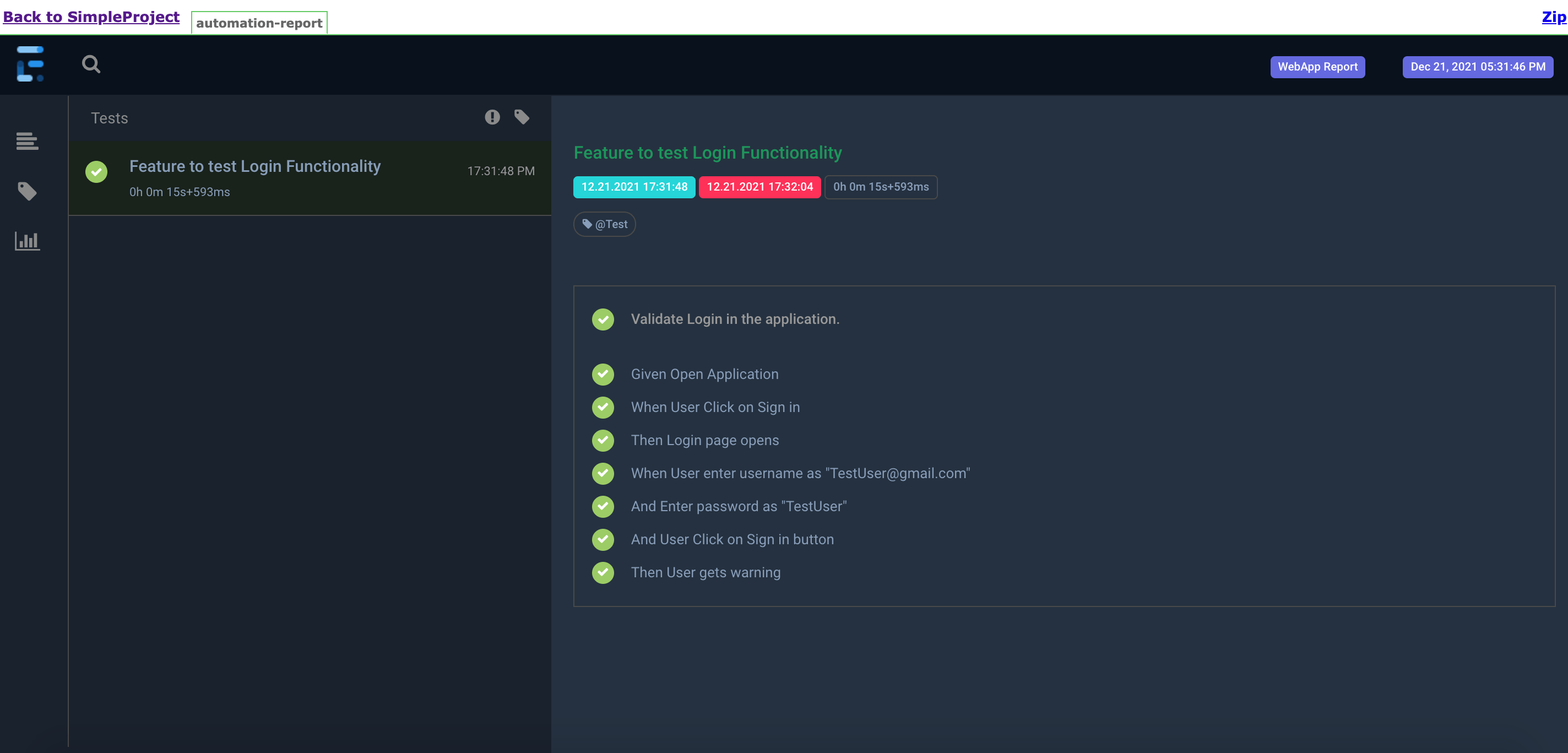Open the Tests list sidebar icon
The height and width of the screenshot is (753, 1568).
click(x=28, y=141)
